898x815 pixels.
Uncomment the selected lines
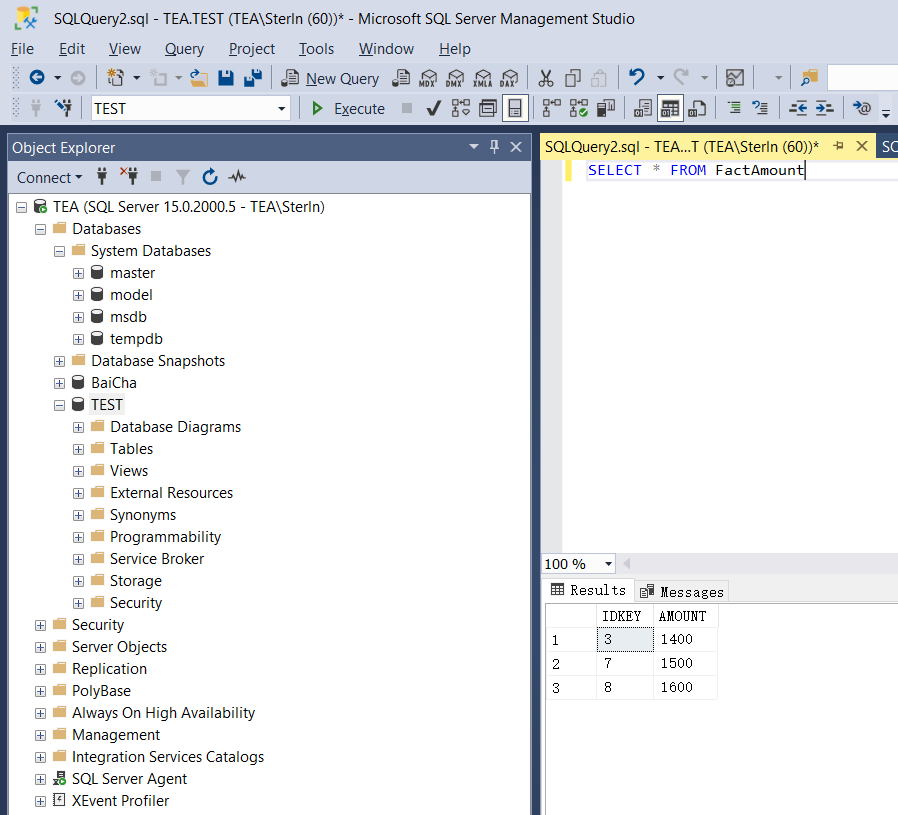761,108
